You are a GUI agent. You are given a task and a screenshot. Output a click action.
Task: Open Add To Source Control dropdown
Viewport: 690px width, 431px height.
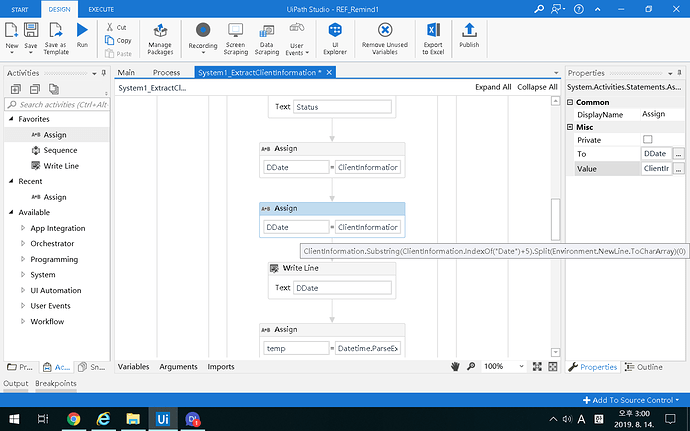point(631,400)
